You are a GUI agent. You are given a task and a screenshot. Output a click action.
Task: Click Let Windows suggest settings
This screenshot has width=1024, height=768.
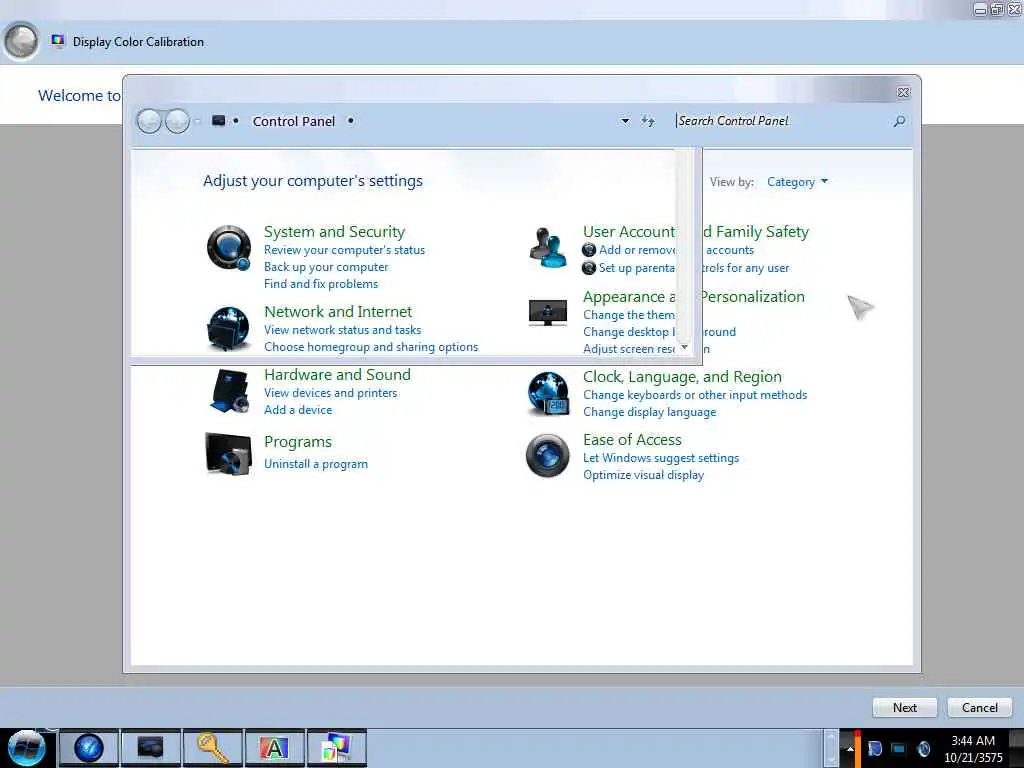[x=661, y=458]
